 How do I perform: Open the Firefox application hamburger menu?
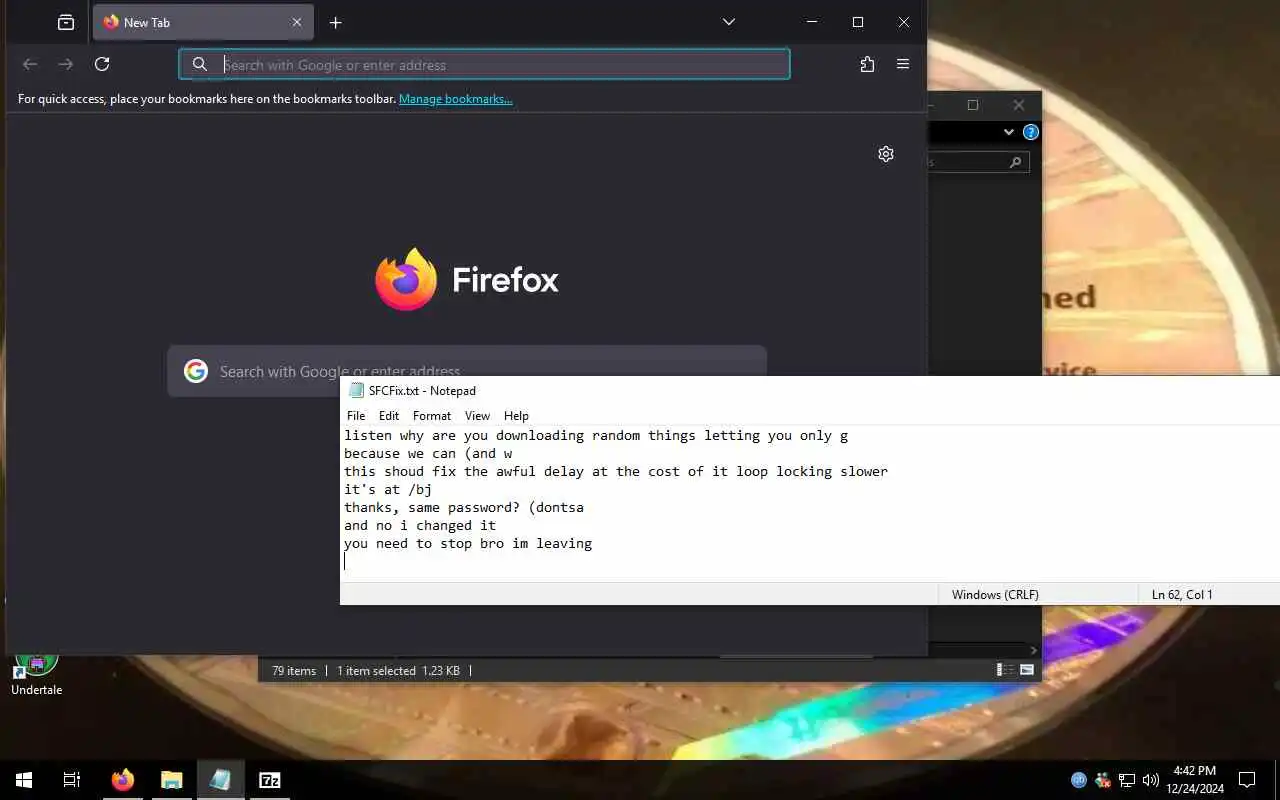[x=903, y=64]
